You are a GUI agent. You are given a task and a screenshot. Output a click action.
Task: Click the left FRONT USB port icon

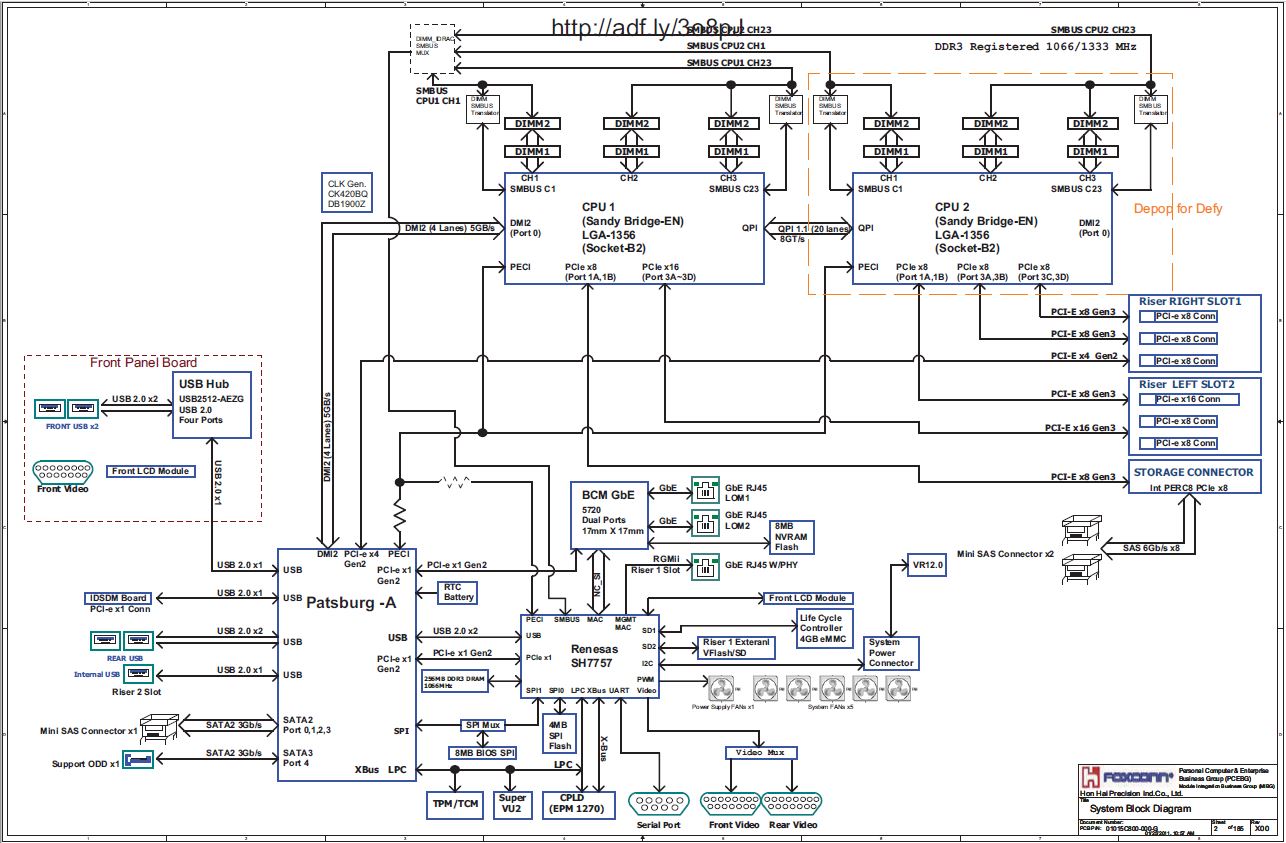click(50, 408)
